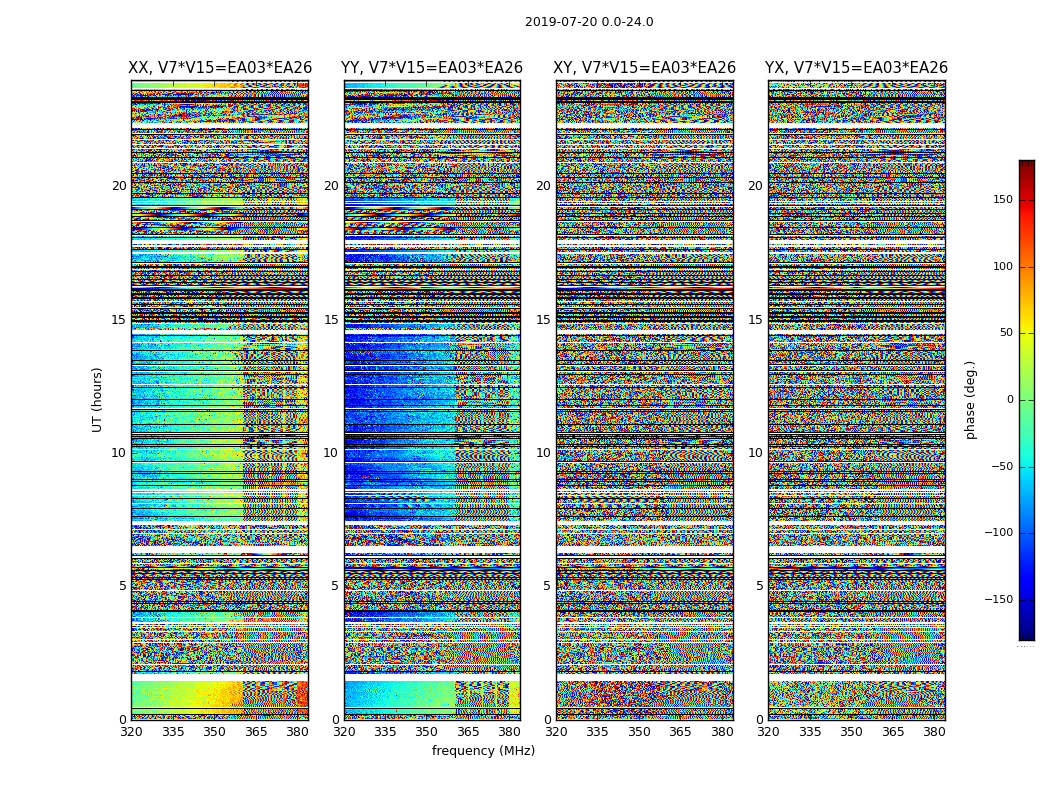Select the XX polarization subplot title
The image size is (1050, 800).
(x=220, y=68)
